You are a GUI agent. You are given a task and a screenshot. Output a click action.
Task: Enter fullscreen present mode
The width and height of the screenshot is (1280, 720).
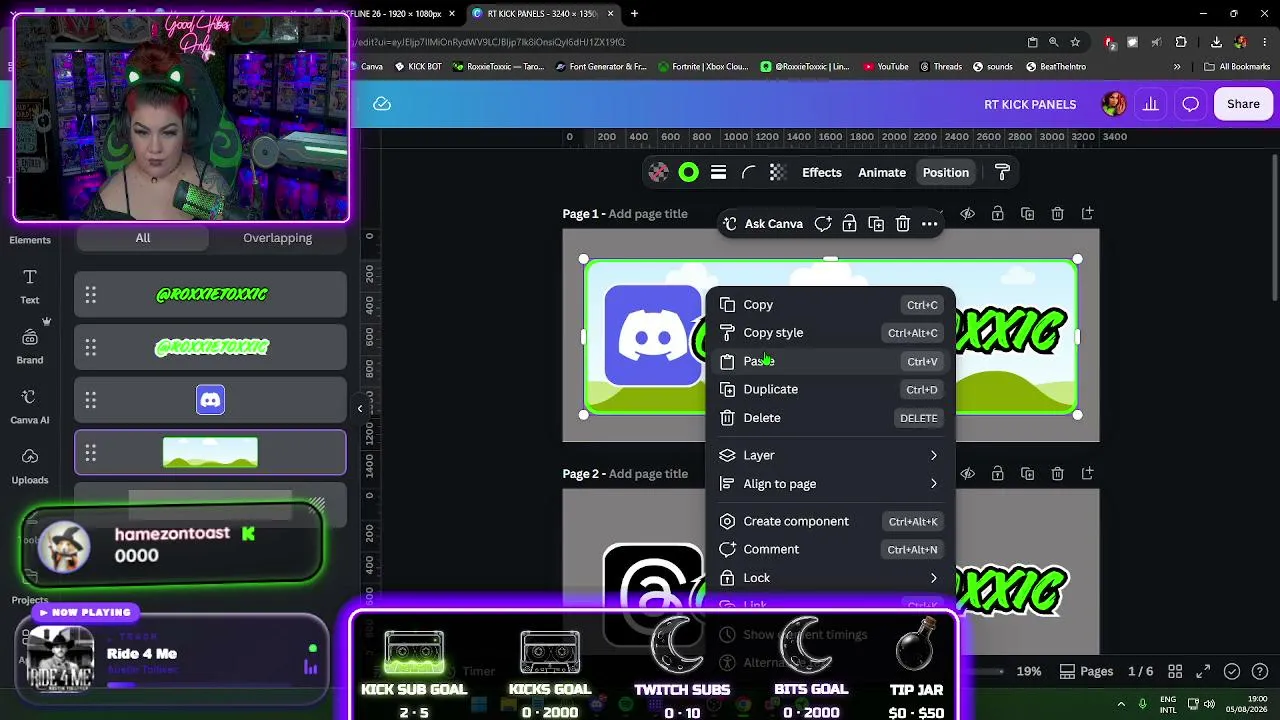pos(1203,671)
